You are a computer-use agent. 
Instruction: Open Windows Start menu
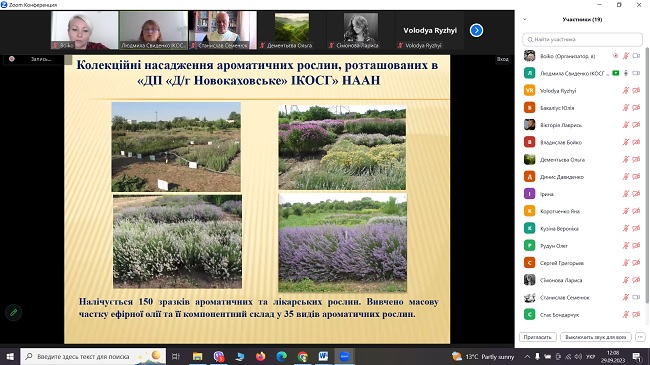(10, 356)
